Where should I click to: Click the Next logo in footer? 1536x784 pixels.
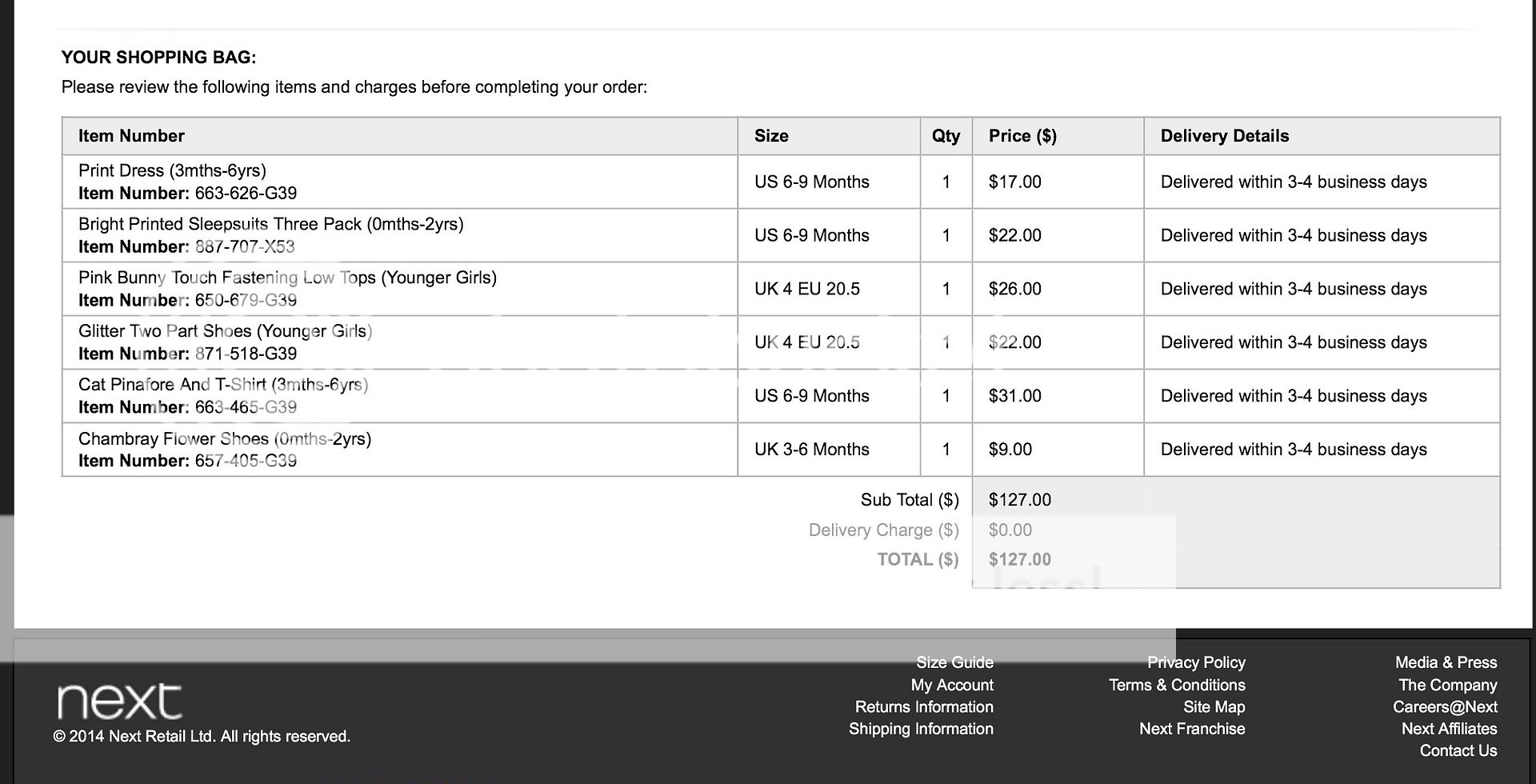tap(119, 701)
